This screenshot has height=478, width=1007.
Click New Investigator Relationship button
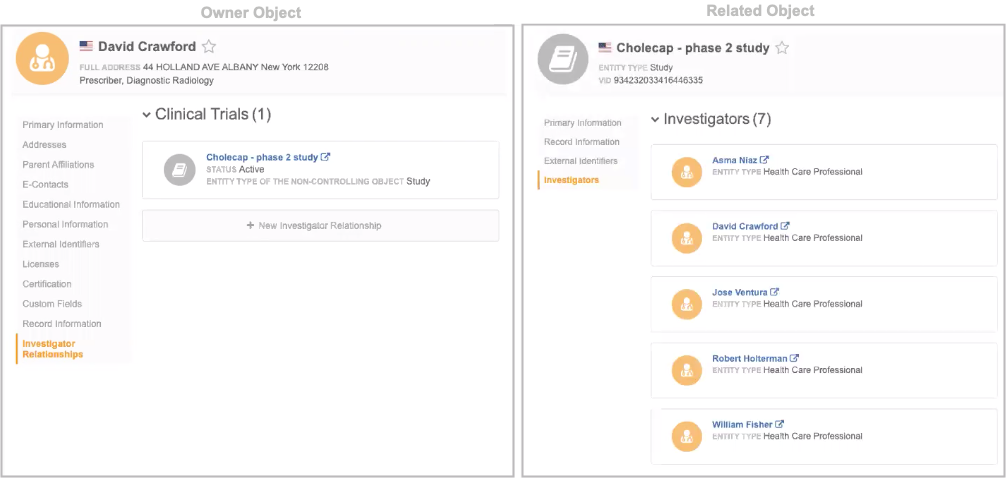pos(320,226)
